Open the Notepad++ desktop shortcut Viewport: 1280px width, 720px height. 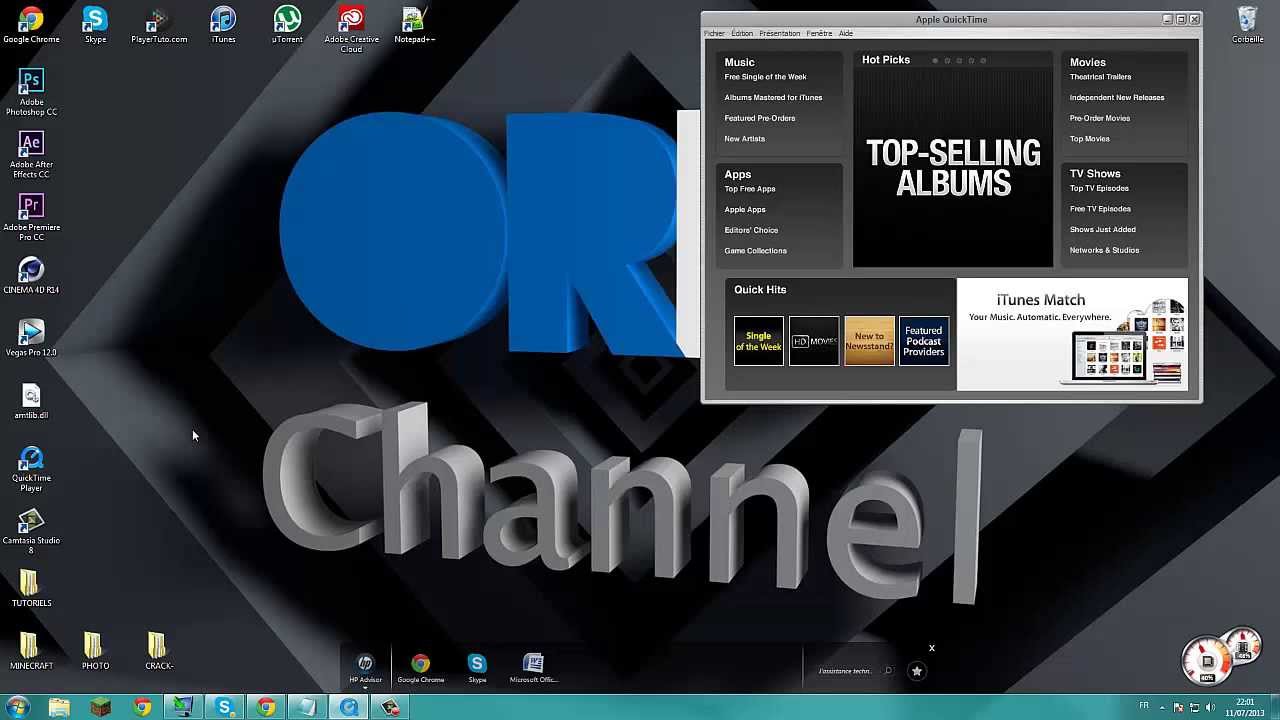414,26
